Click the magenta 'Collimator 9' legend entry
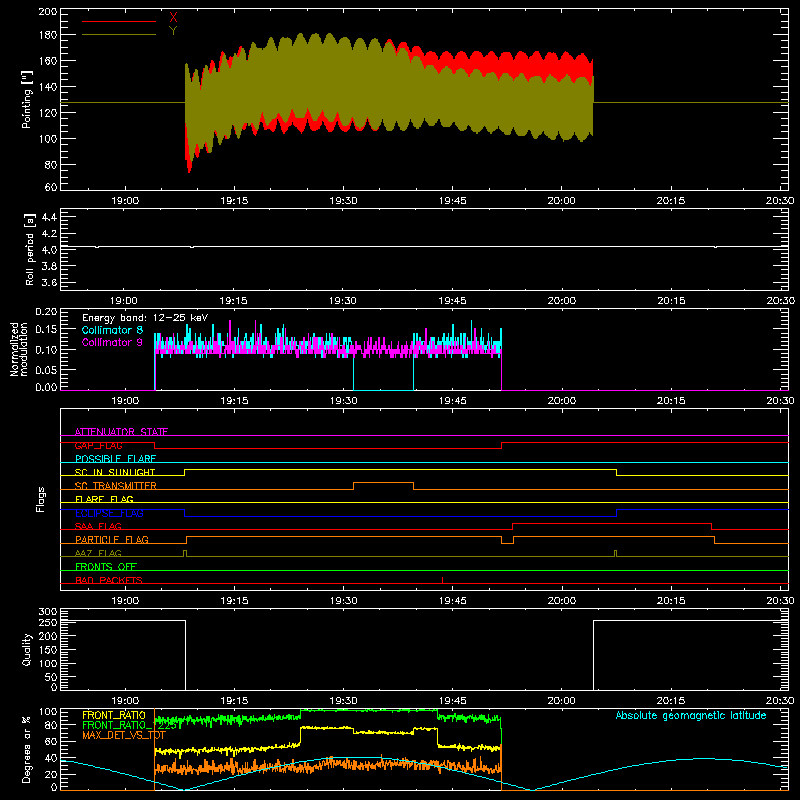Image resolution: width=800 pixels, height=800 pixels. point(112,342)
